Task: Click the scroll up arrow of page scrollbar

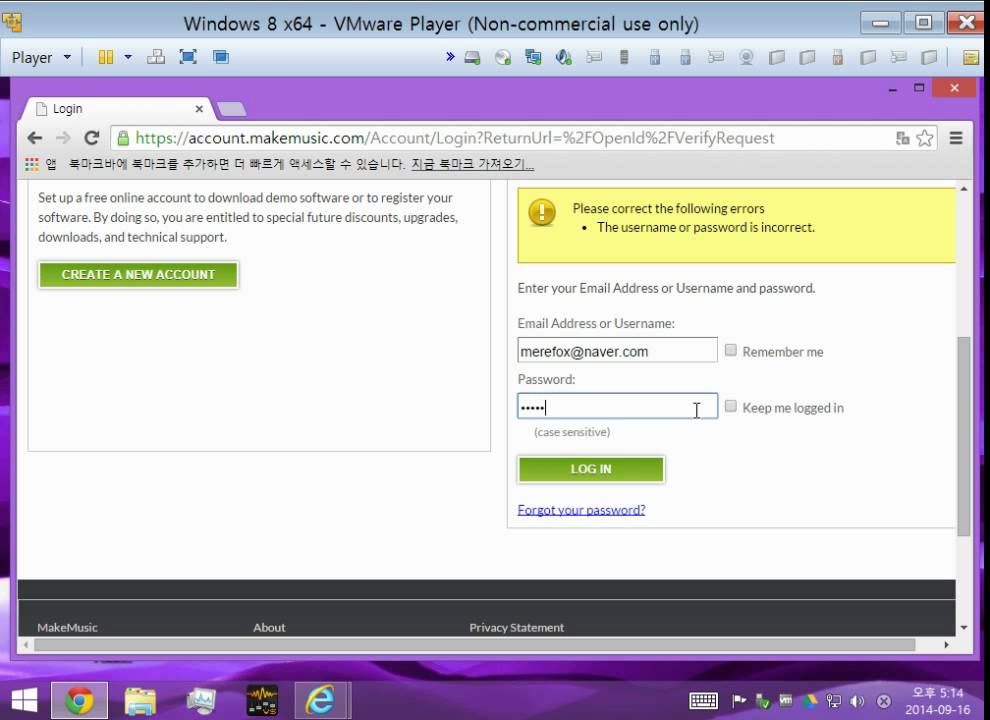Action: pos(963,189)
